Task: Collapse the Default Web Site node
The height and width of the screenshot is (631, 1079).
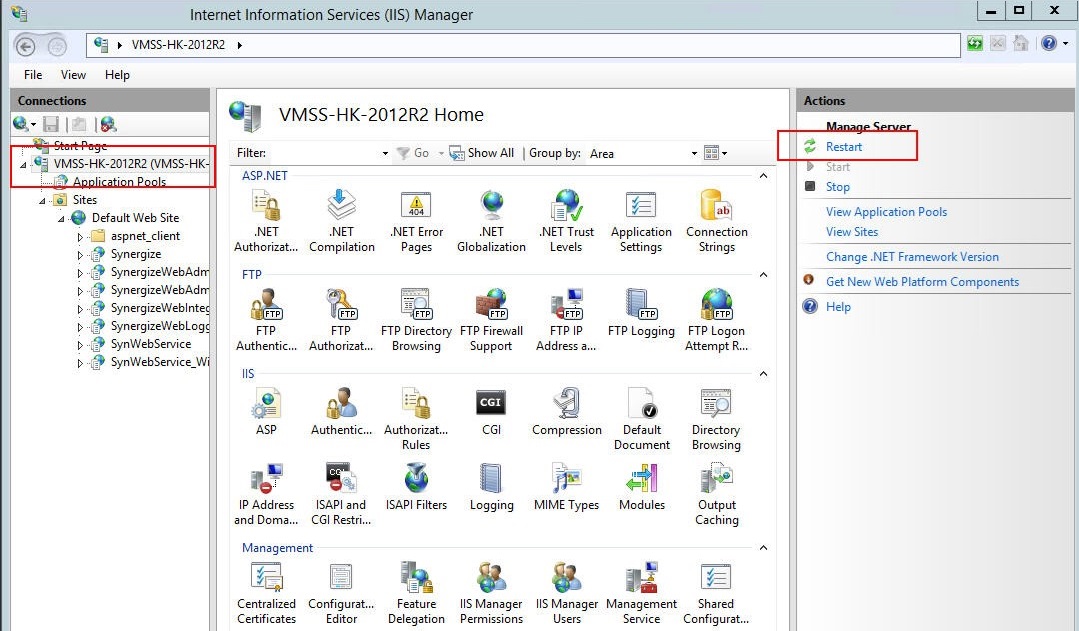Action: 61,219
